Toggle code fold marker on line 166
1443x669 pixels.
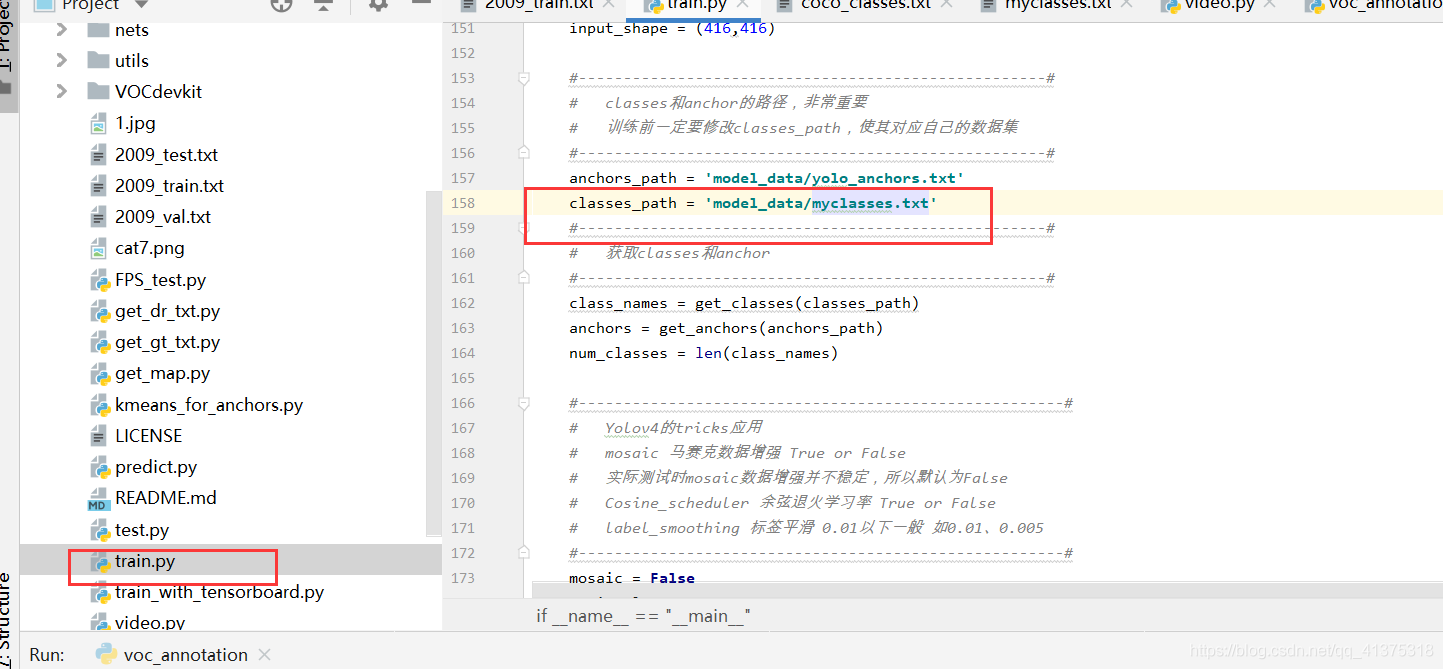click(523, 403)
